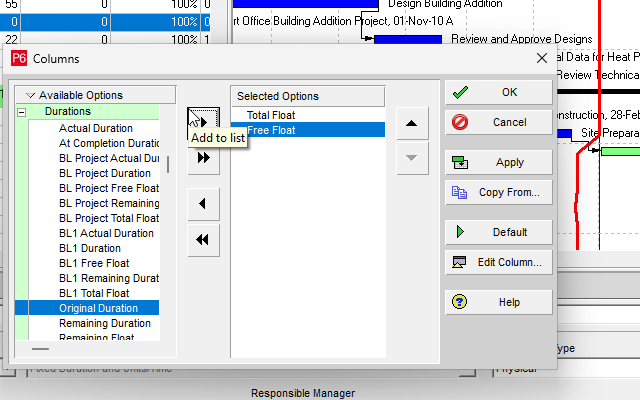Select BL1 Total Float option

[x=96, y=293]
